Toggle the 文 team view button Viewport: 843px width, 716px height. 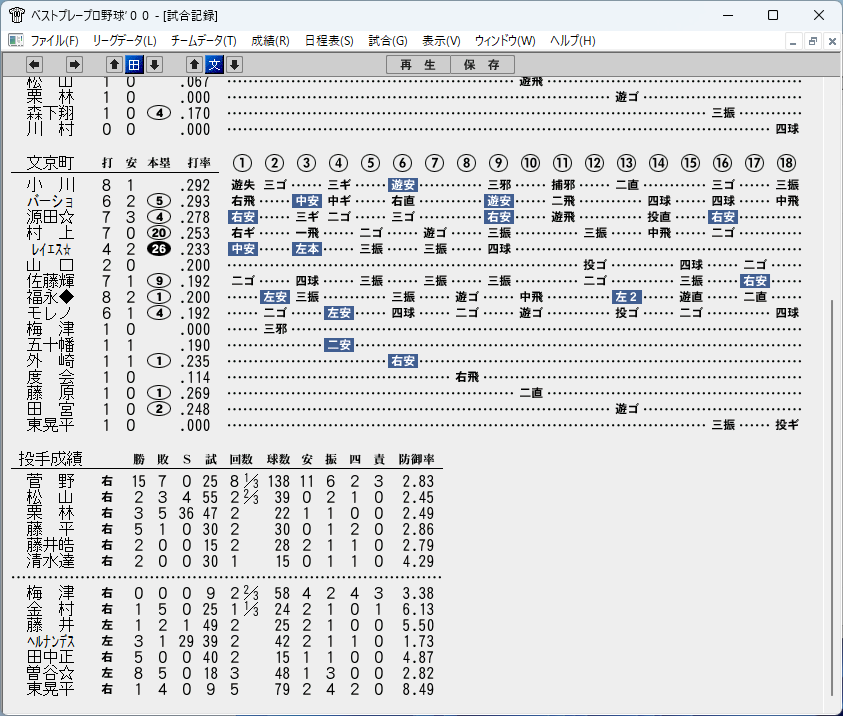tap(214, 65)
